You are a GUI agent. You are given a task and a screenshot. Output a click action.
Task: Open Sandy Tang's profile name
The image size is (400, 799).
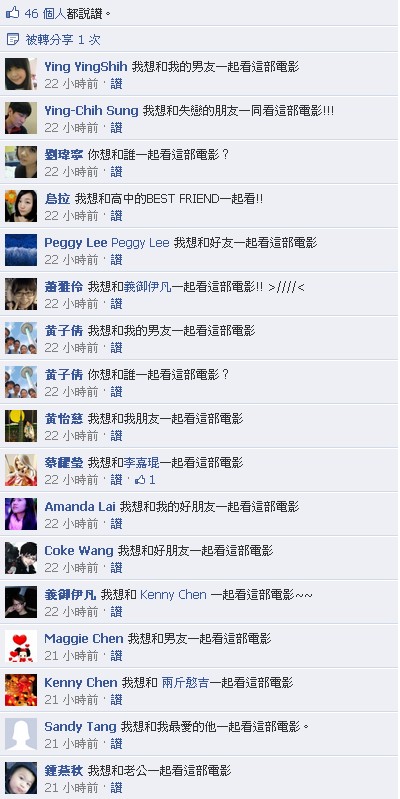click(81, 727)
